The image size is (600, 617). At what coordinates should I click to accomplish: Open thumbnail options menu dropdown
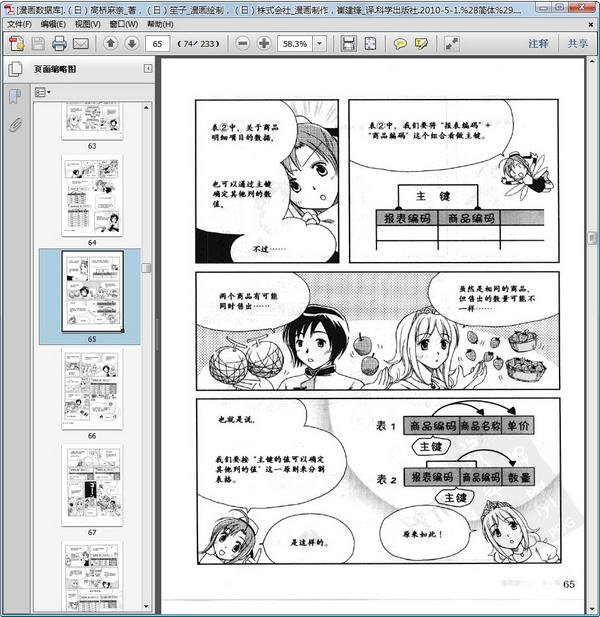pos(43,92)
